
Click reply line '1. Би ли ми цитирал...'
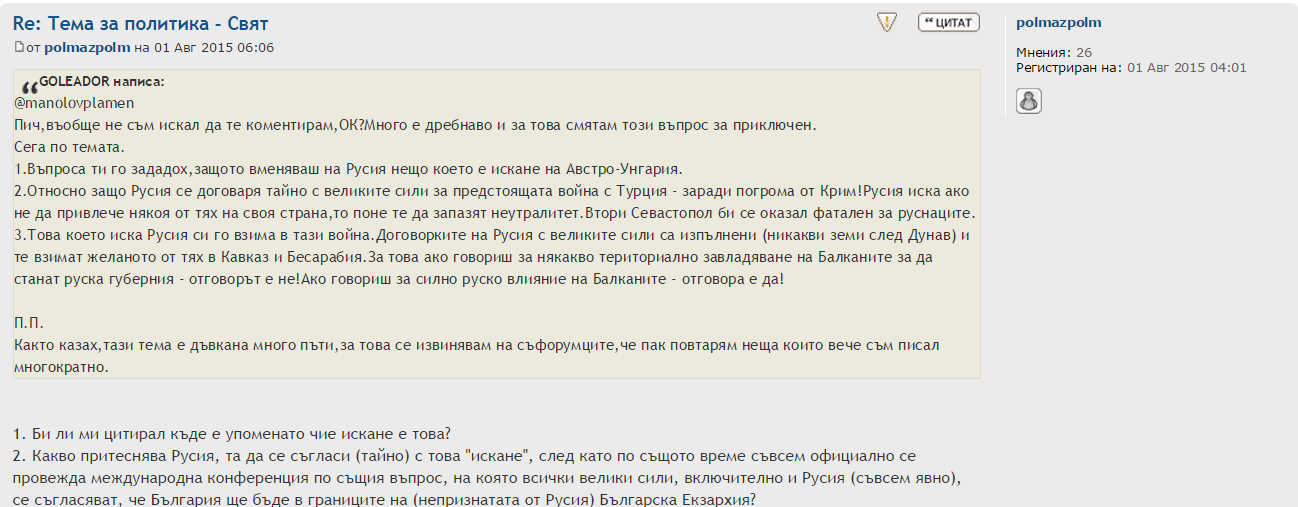click(x=232, y=433)
